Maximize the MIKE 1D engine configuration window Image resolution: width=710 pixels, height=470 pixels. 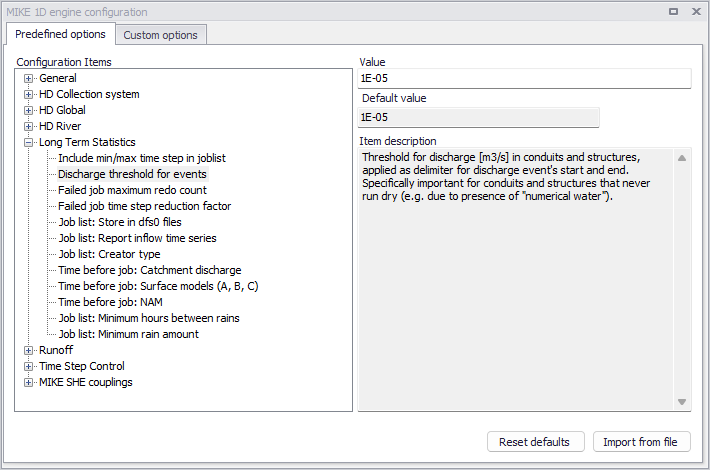click(673, 11)
